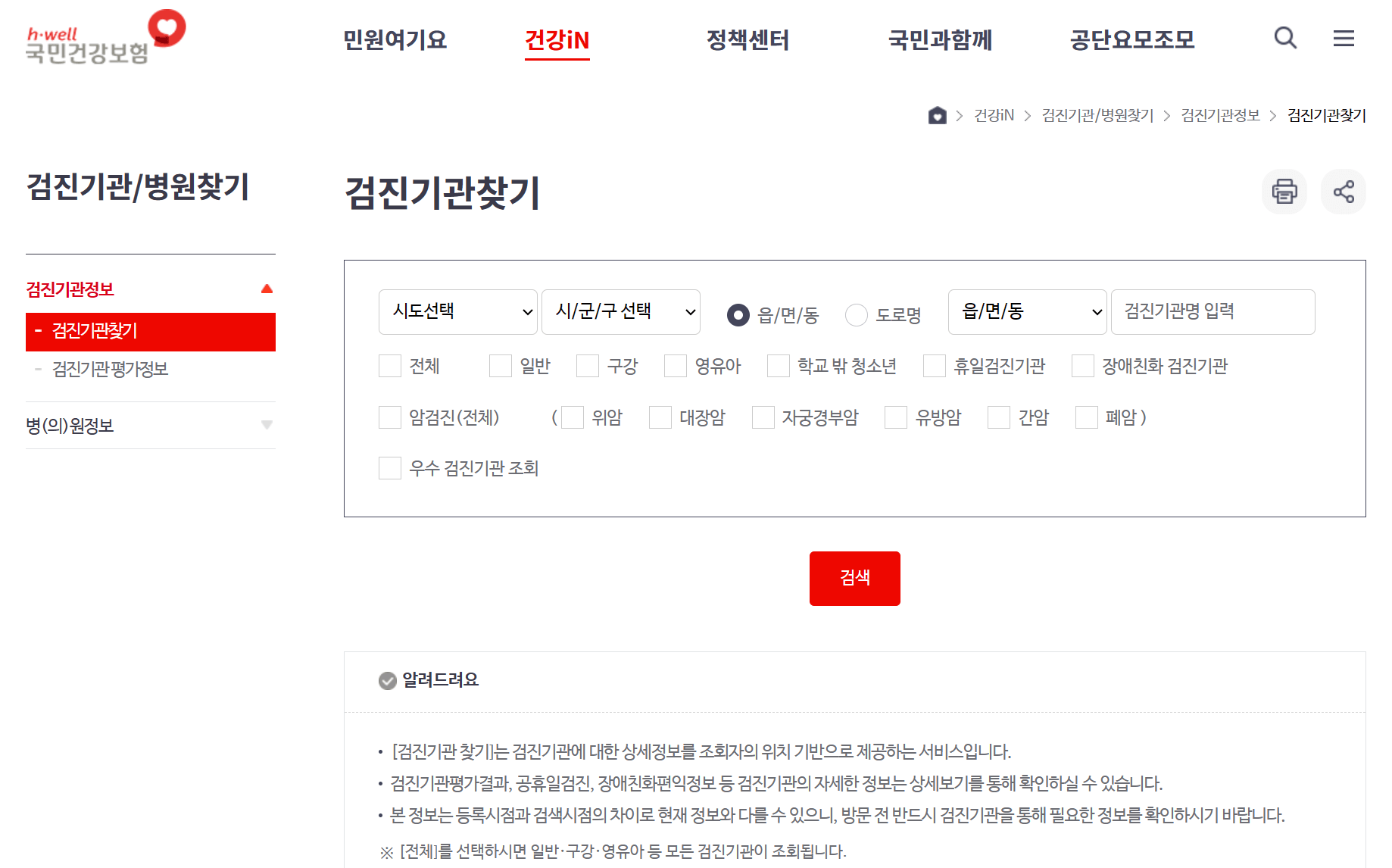Open the site search magnifier icon

(1285, 39)
